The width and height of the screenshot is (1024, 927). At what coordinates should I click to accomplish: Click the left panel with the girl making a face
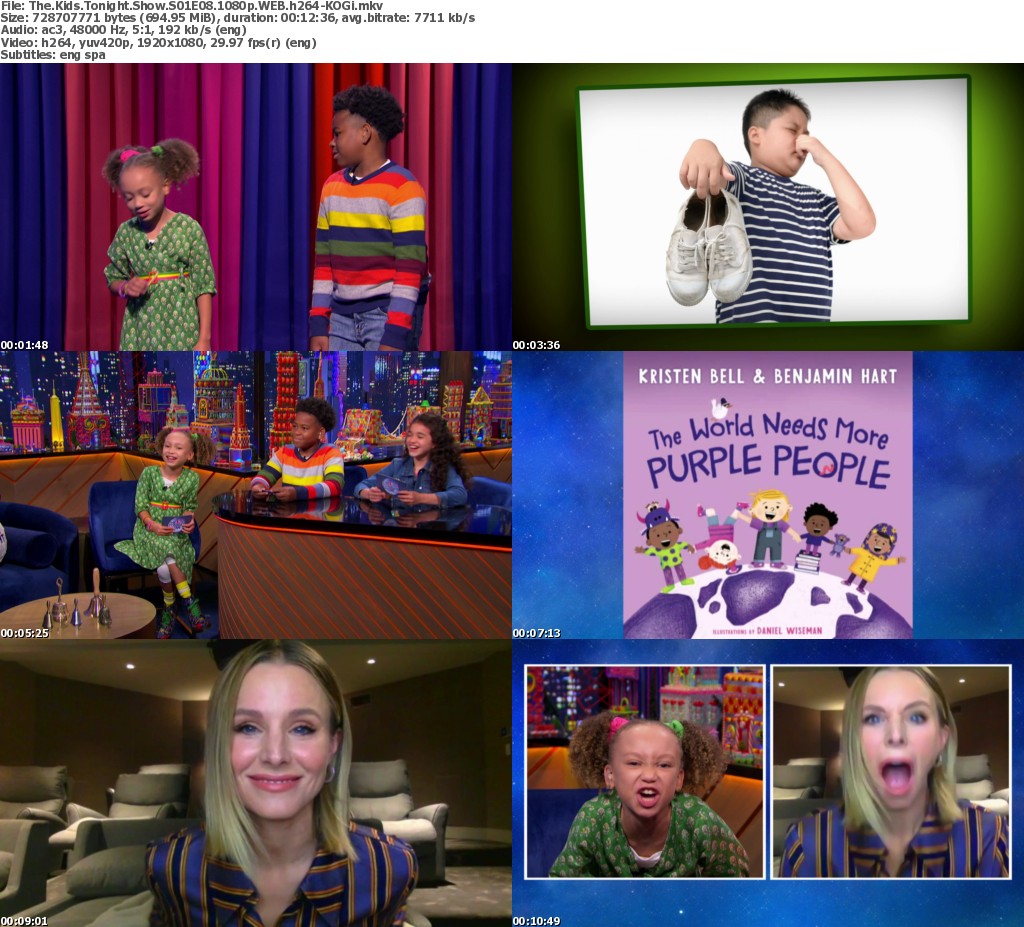[645, 772]
